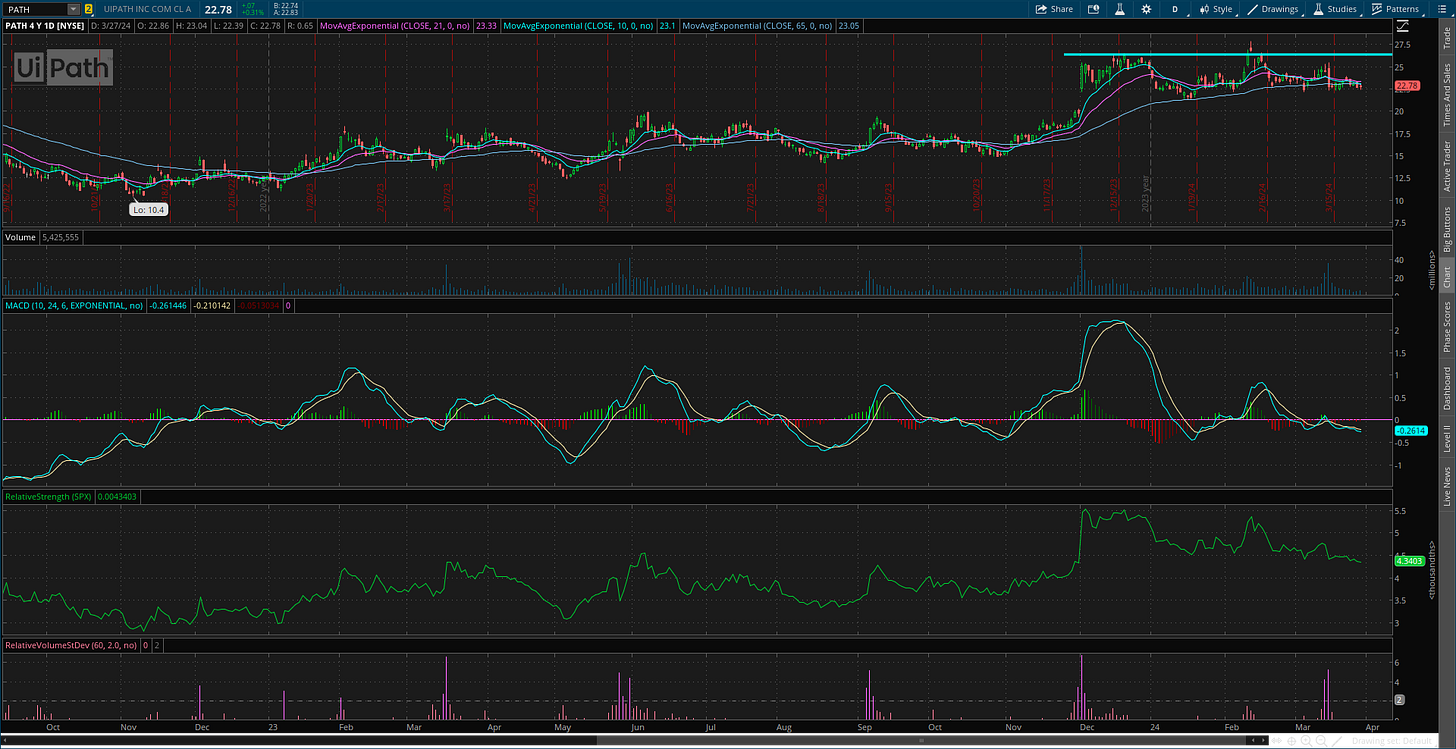Click the MACD (10, 24, 6, EXPONENTIAL) label
This screenshot has height=749, width=1456.
point(74,304)
